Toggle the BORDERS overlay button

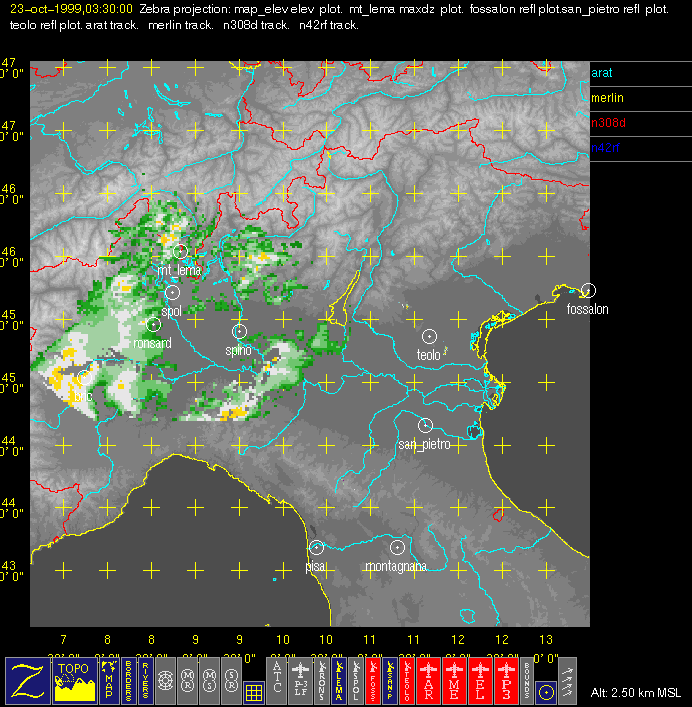tap(127, 681)
